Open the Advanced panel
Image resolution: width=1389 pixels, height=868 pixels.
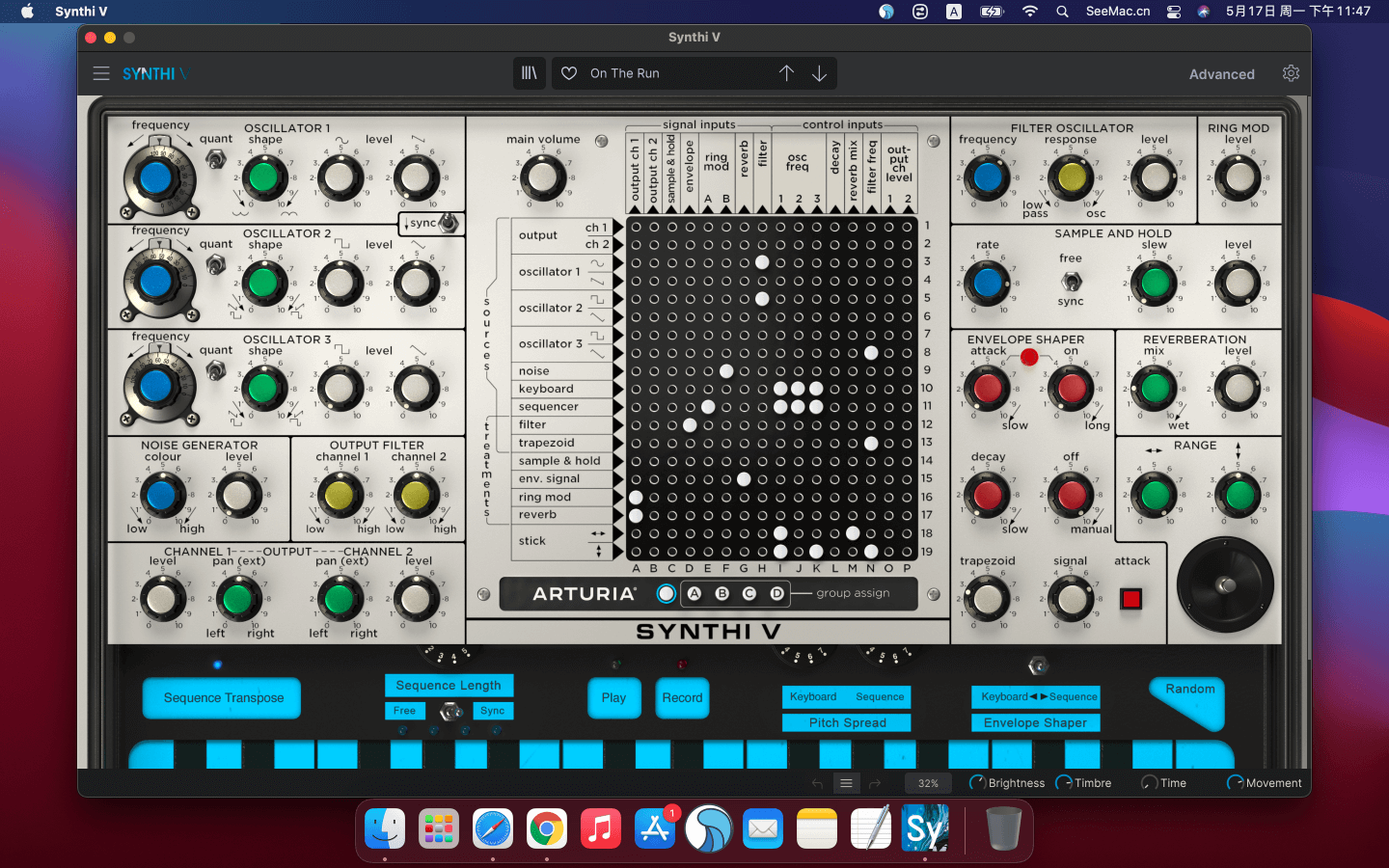1221,74
